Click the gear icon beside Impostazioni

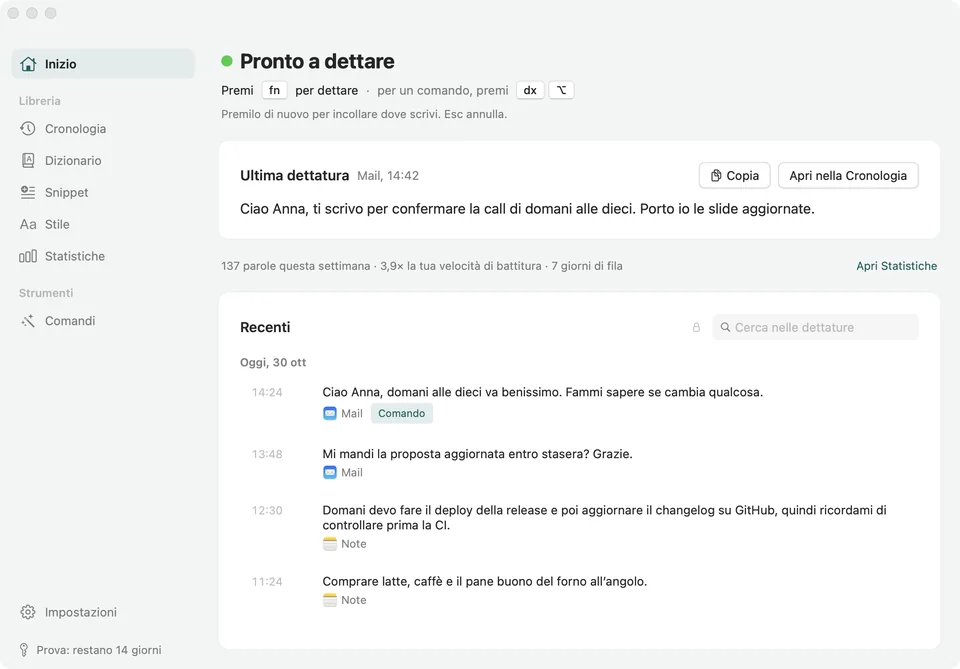[28, 612]
